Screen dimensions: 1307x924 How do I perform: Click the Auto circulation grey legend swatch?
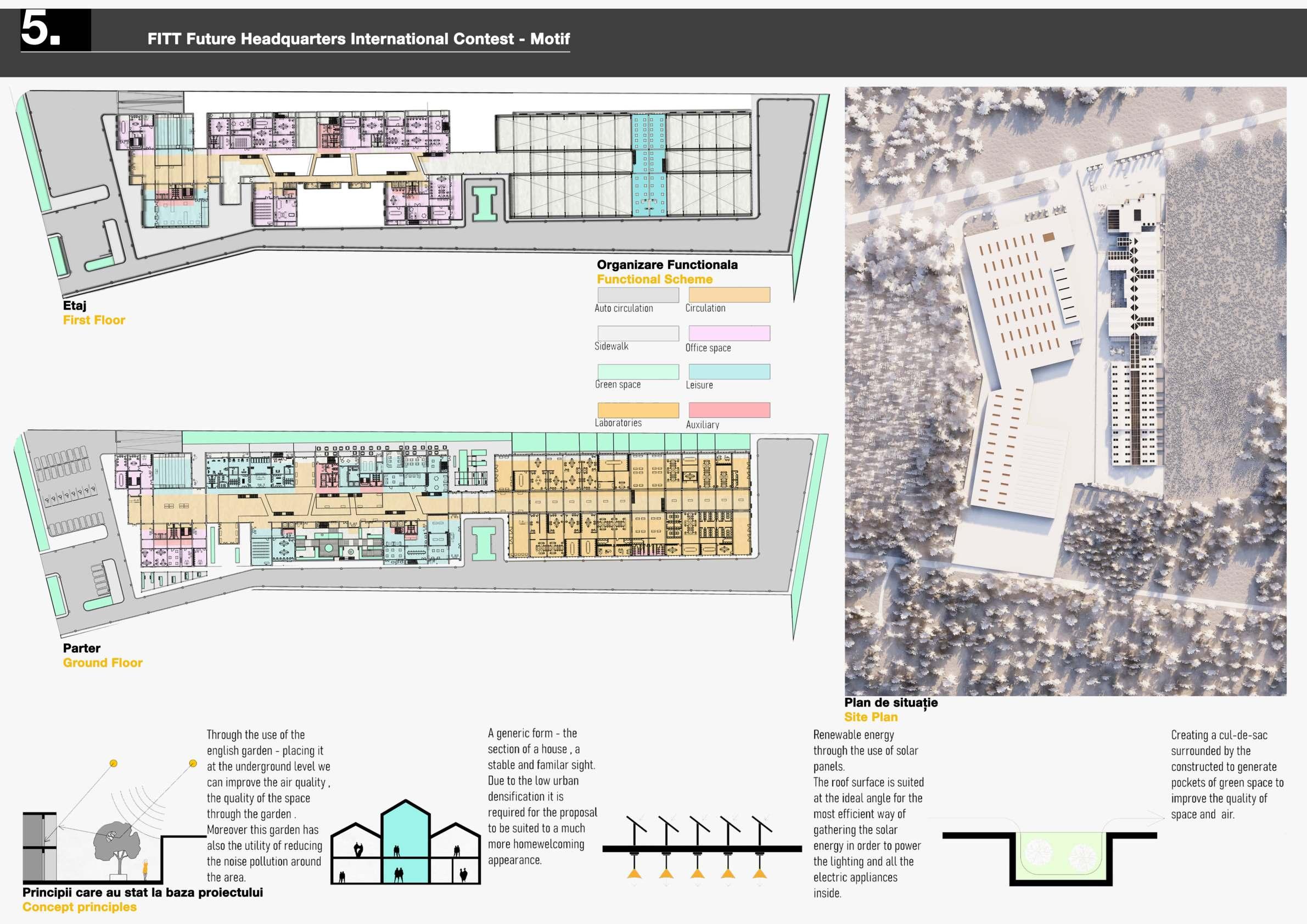coord(637,295)
